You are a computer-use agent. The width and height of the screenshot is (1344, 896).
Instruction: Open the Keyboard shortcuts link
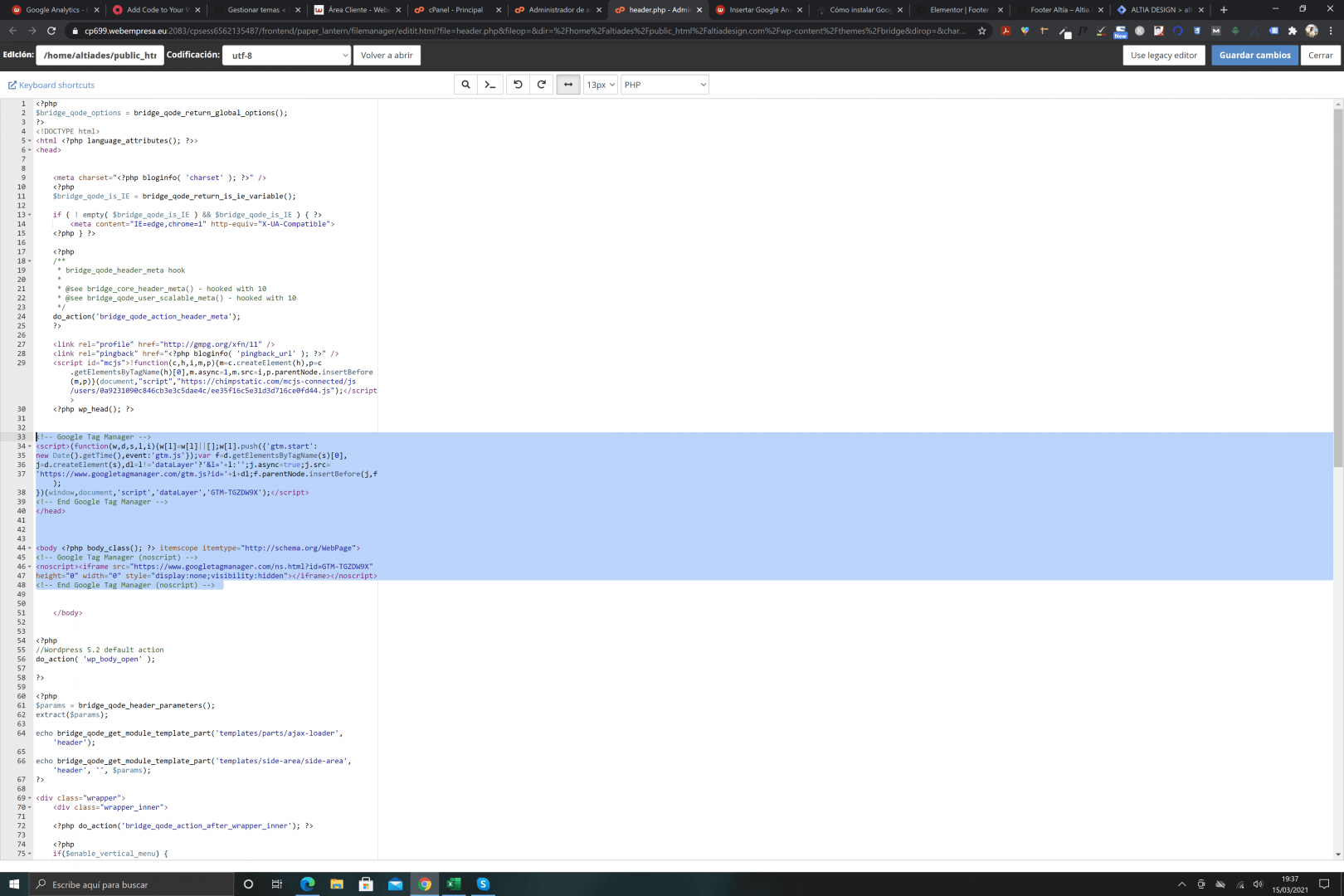pos(51,85)
